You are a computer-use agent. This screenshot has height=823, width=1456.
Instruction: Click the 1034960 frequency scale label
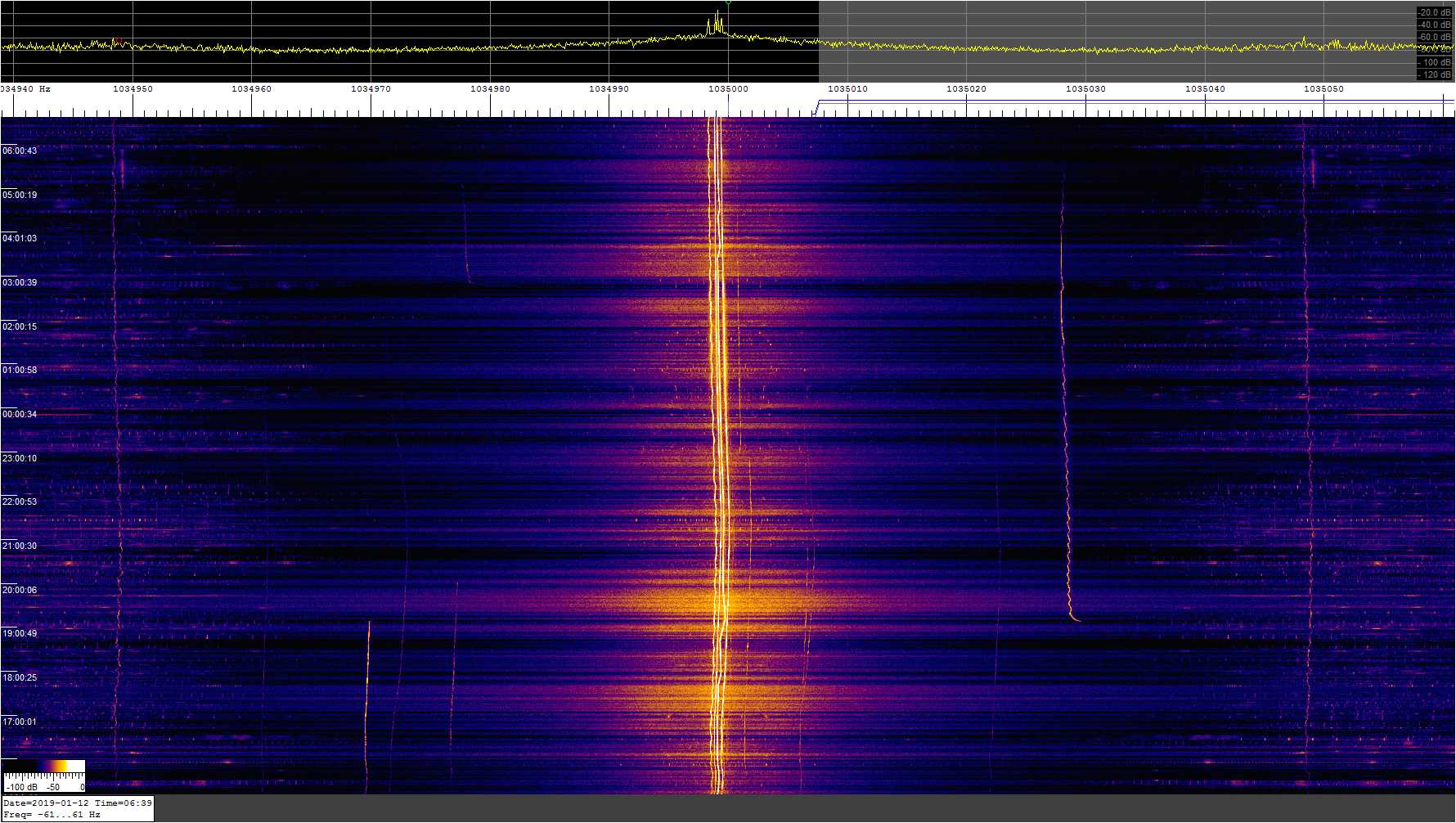pyautogui.click(x=251, y=88)
